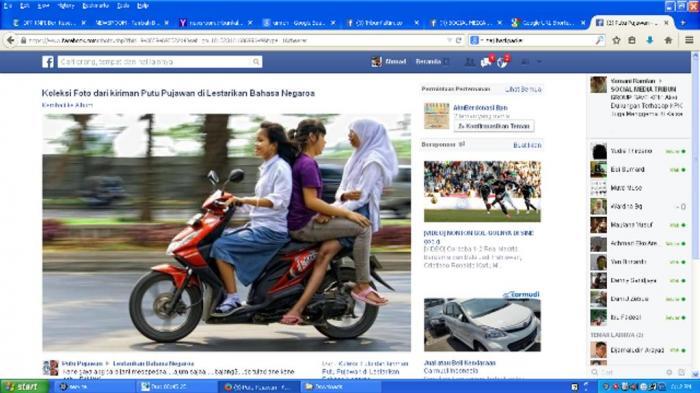Open Facebook friend requests icon

coord(469,62)
